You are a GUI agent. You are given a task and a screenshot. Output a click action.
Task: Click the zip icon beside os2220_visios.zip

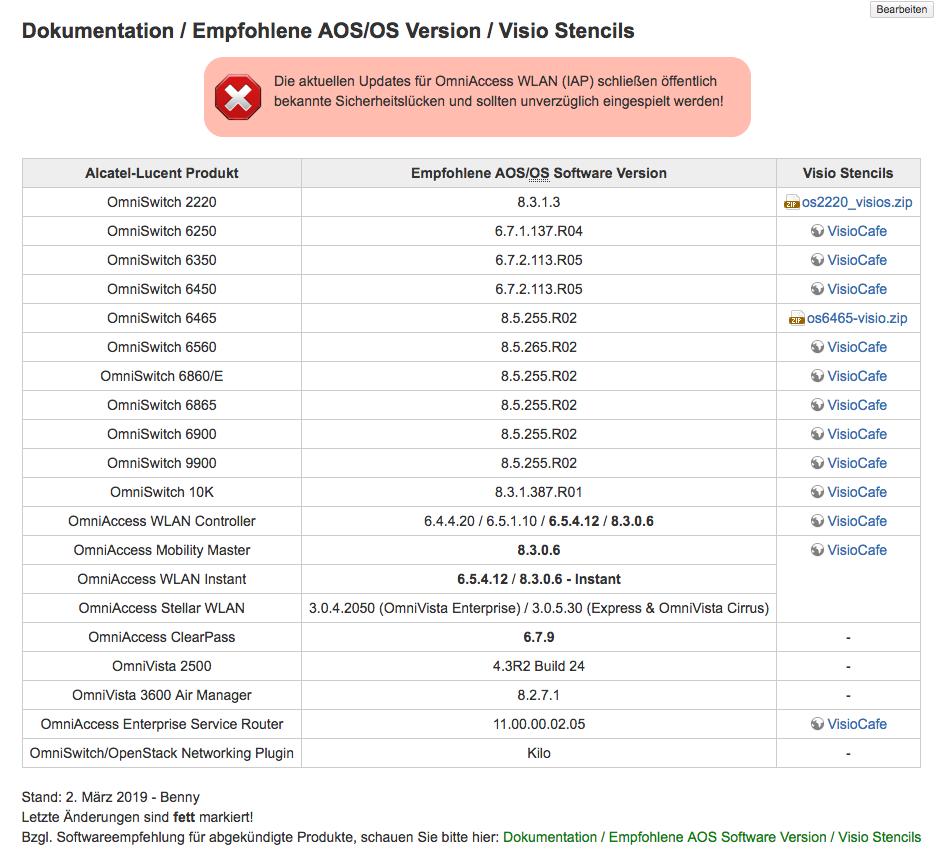[x=791, y=203]
